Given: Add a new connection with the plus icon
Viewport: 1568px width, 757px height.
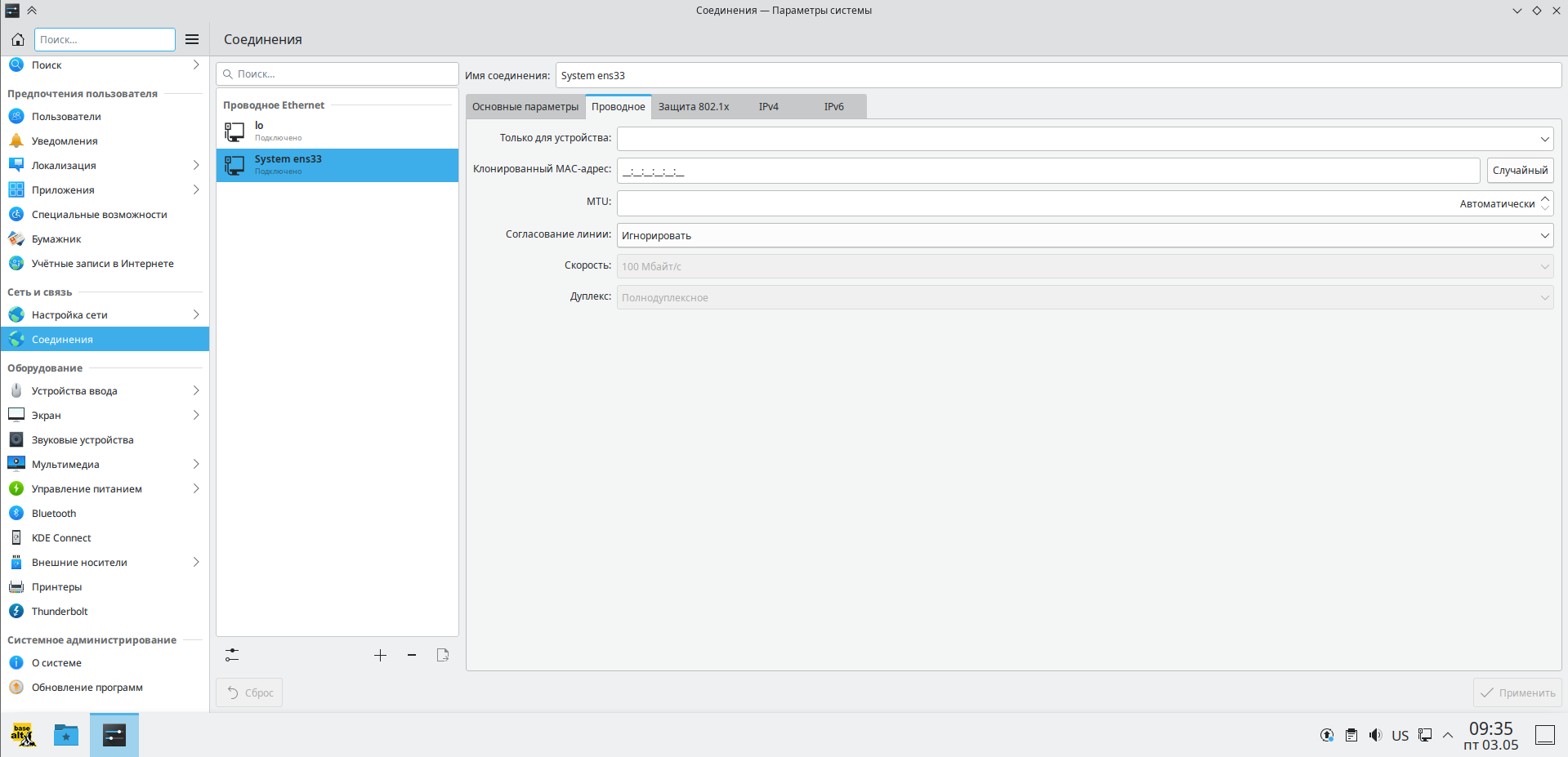Looking at the screenshot, I should click(380, 655).
